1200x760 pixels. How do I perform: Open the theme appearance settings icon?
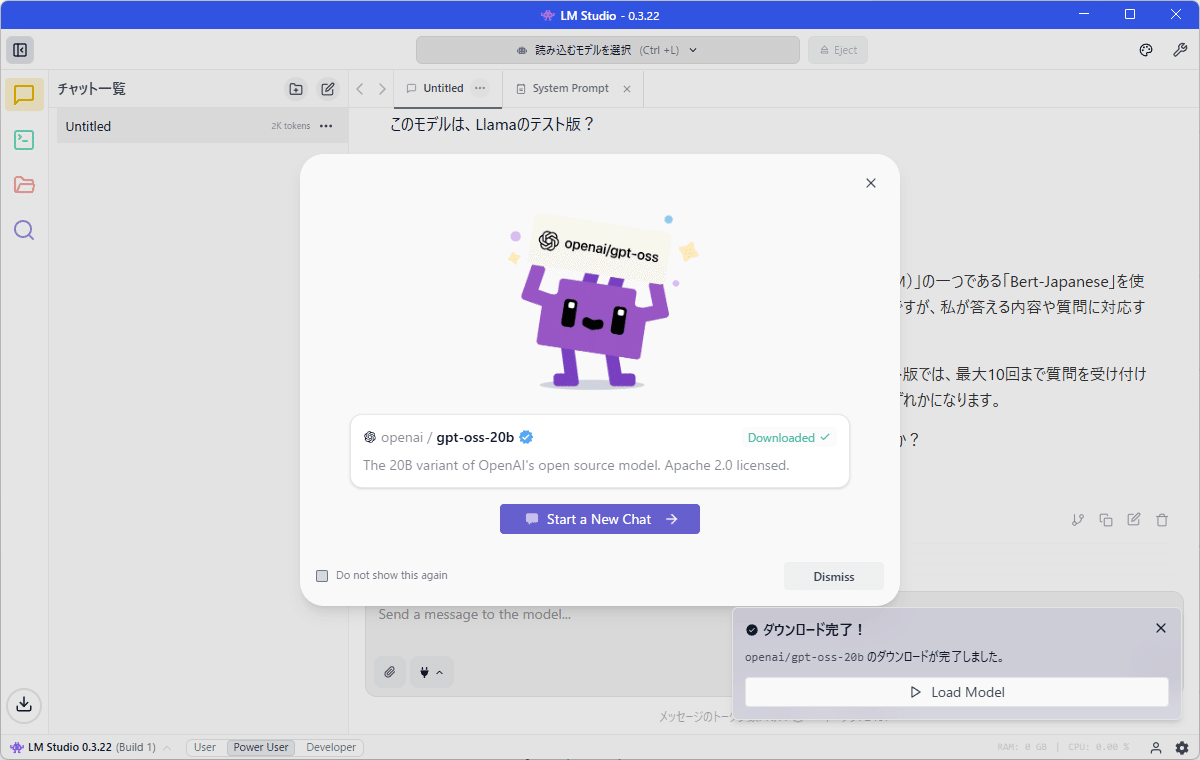point(1145,49)
